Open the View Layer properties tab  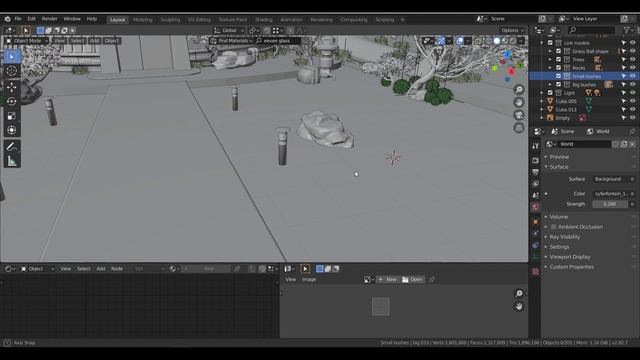coord(536,184)
